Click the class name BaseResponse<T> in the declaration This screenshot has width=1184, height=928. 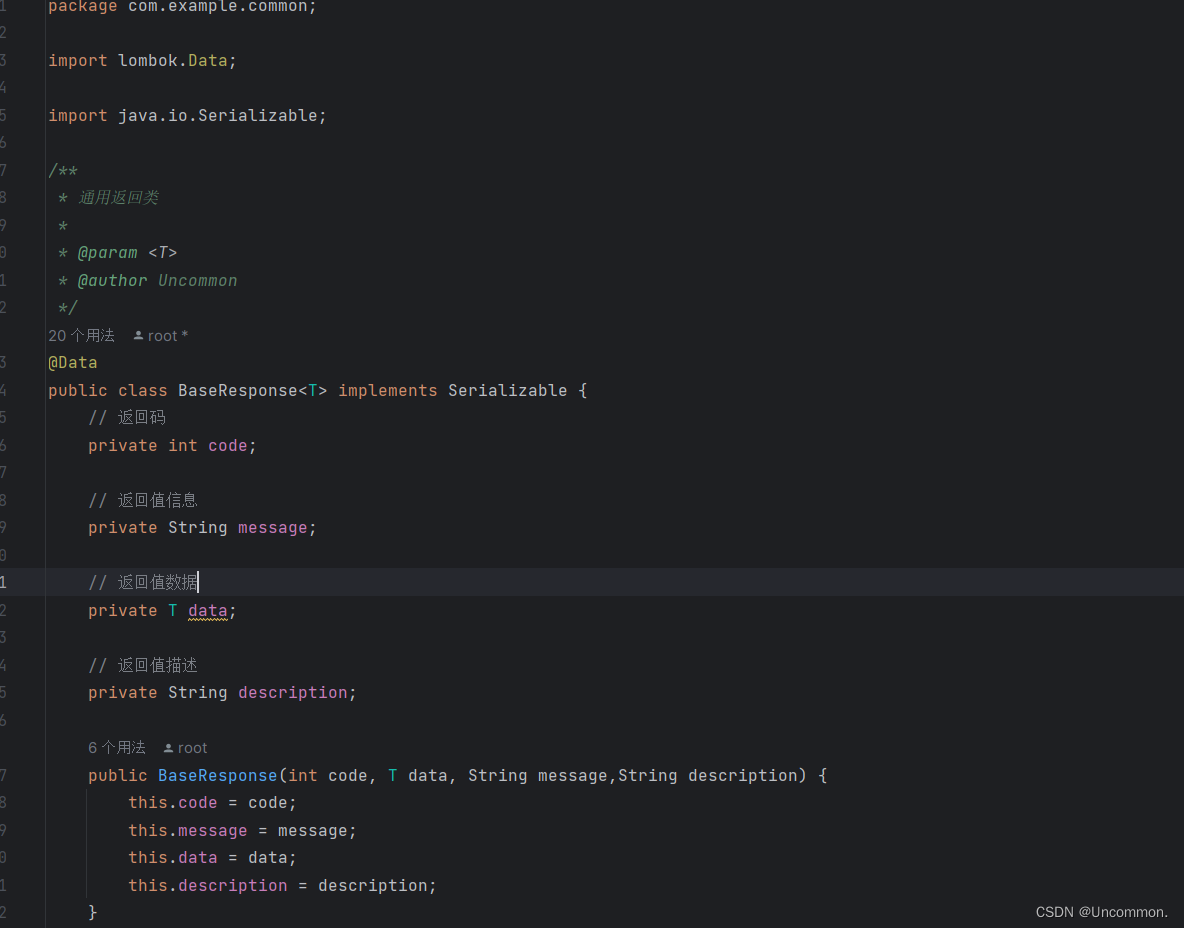click(253, 390)
